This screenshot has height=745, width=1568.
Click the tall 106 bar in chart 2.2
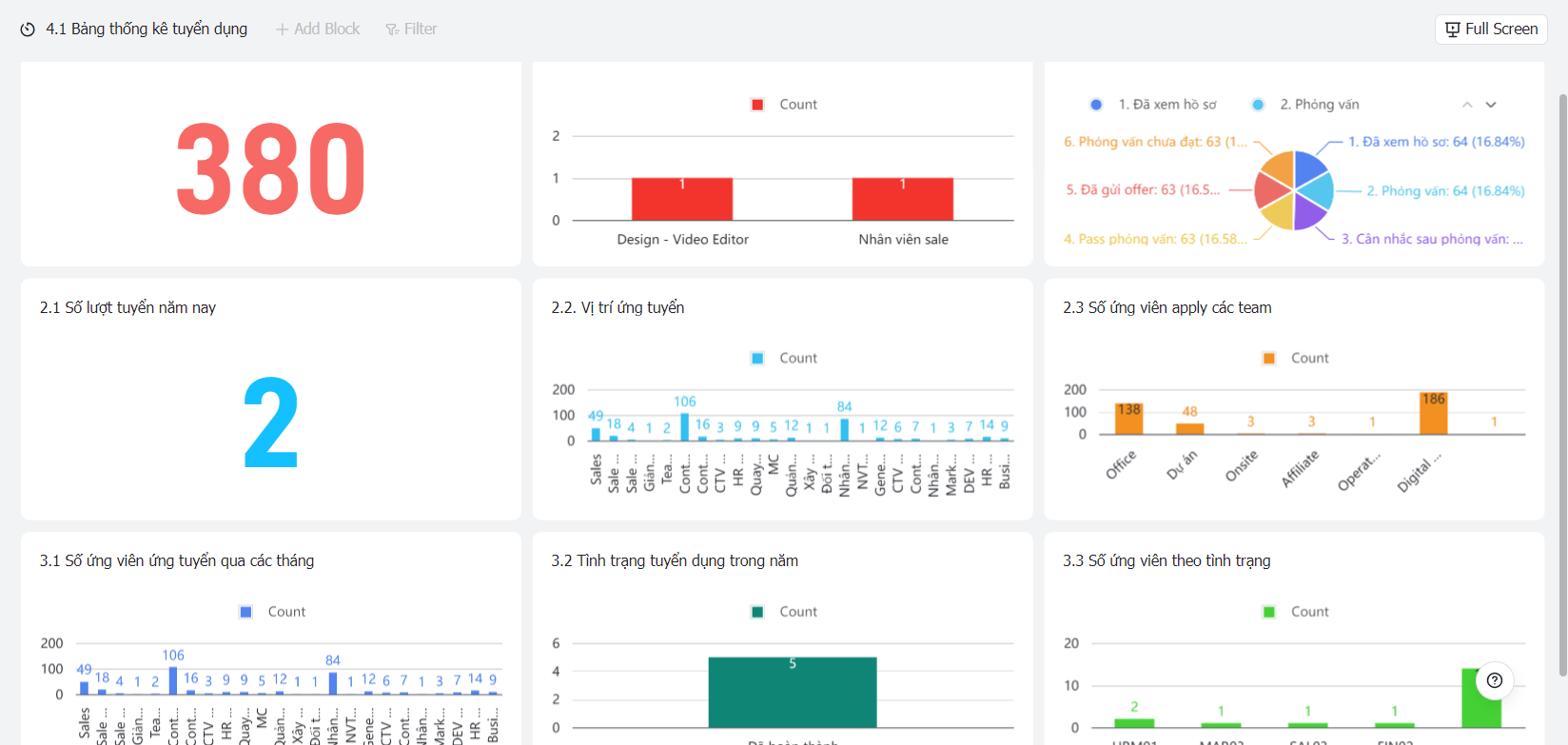click(x=684, y=427)
